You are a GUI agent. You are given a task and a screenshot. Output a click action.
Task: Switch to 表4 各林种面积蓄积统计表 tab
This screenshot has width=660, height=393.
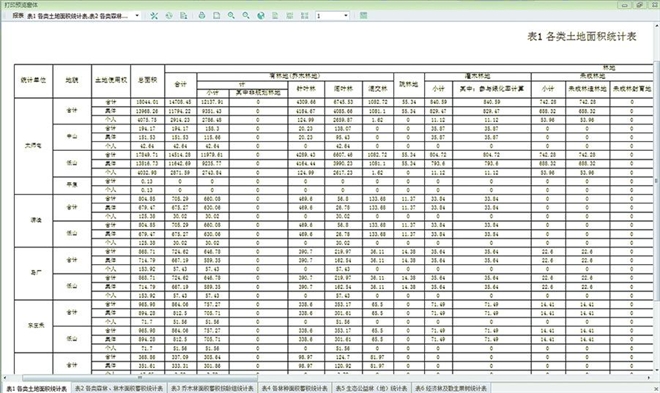pos(295,388)
